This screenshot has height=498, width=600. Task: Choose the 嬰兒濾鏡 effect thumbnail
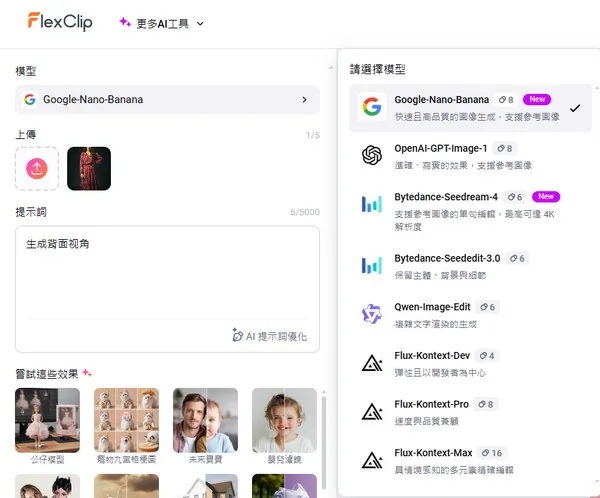point(284,420)
